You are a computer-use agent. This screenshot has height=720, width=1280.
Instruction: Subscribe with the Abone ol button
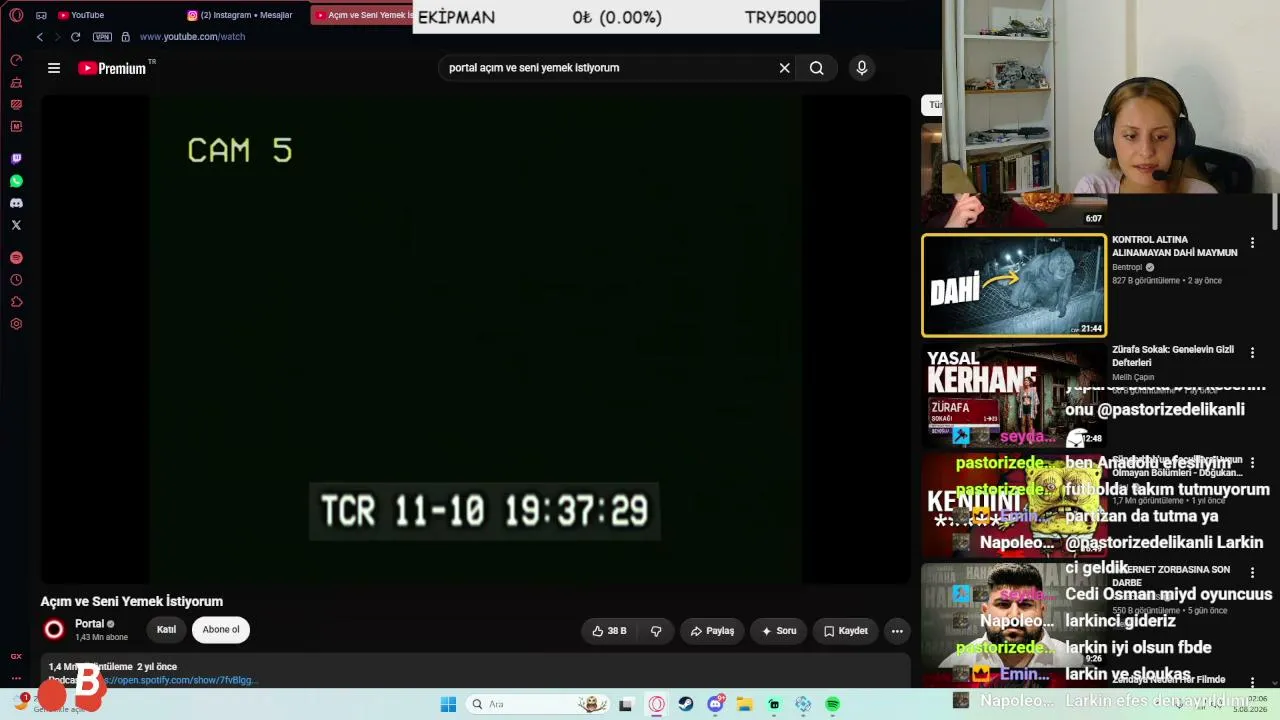point(221,630)
